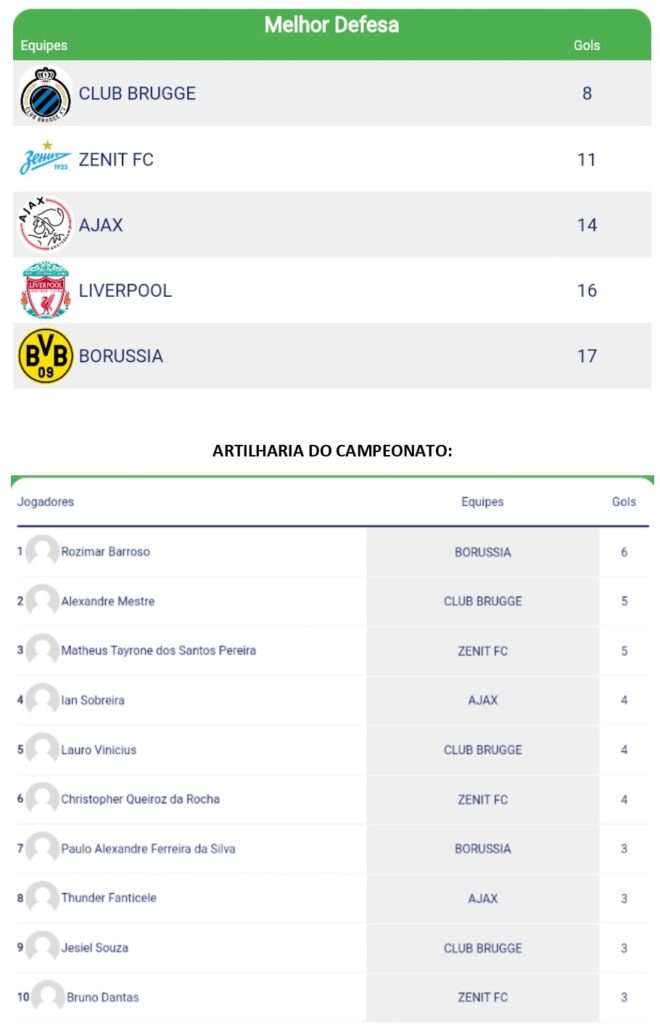
Task: Open the LIVERPOOL team name link
Action: pos(125,291)
